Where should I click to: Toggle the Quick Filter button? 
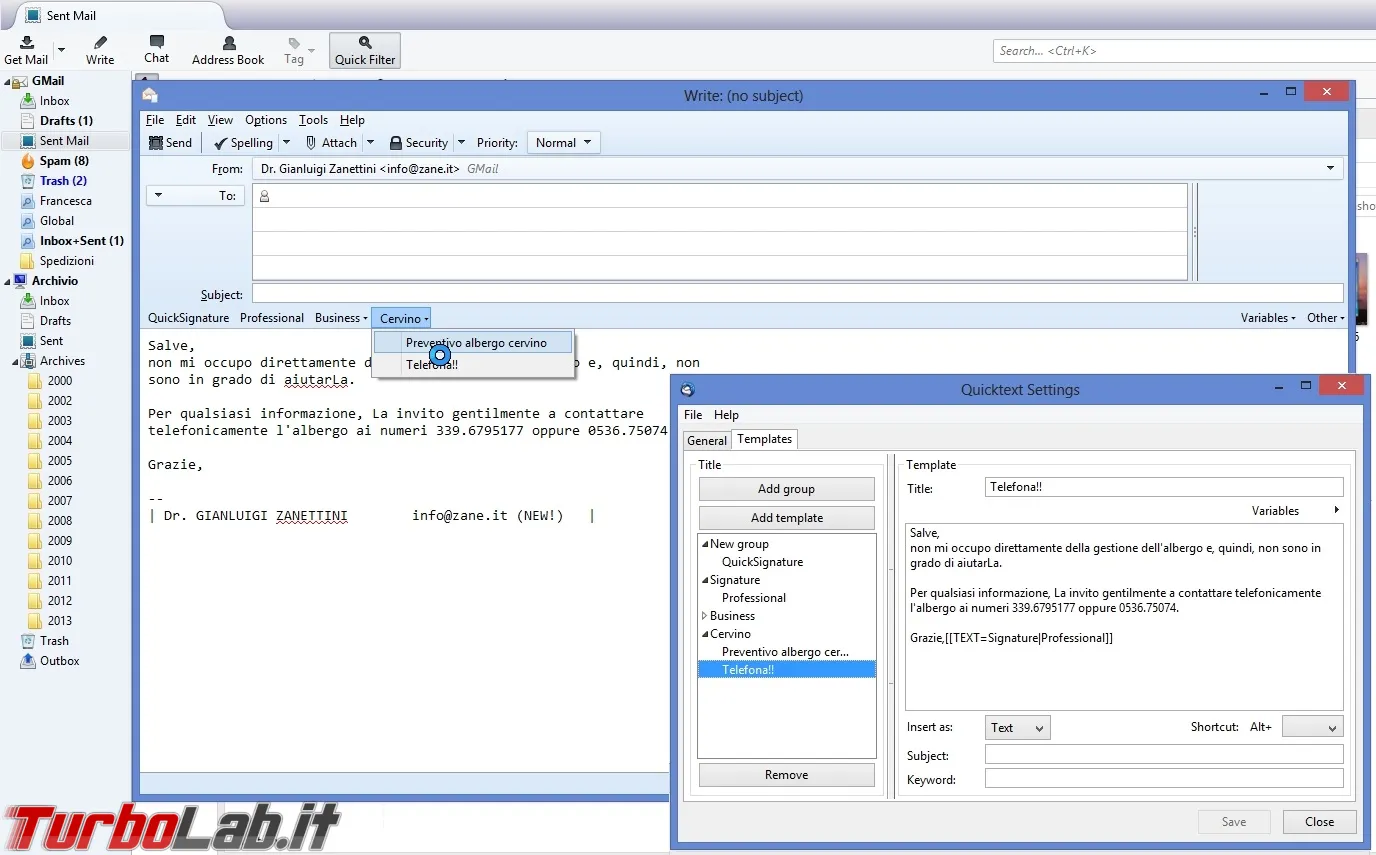point(365,50)
